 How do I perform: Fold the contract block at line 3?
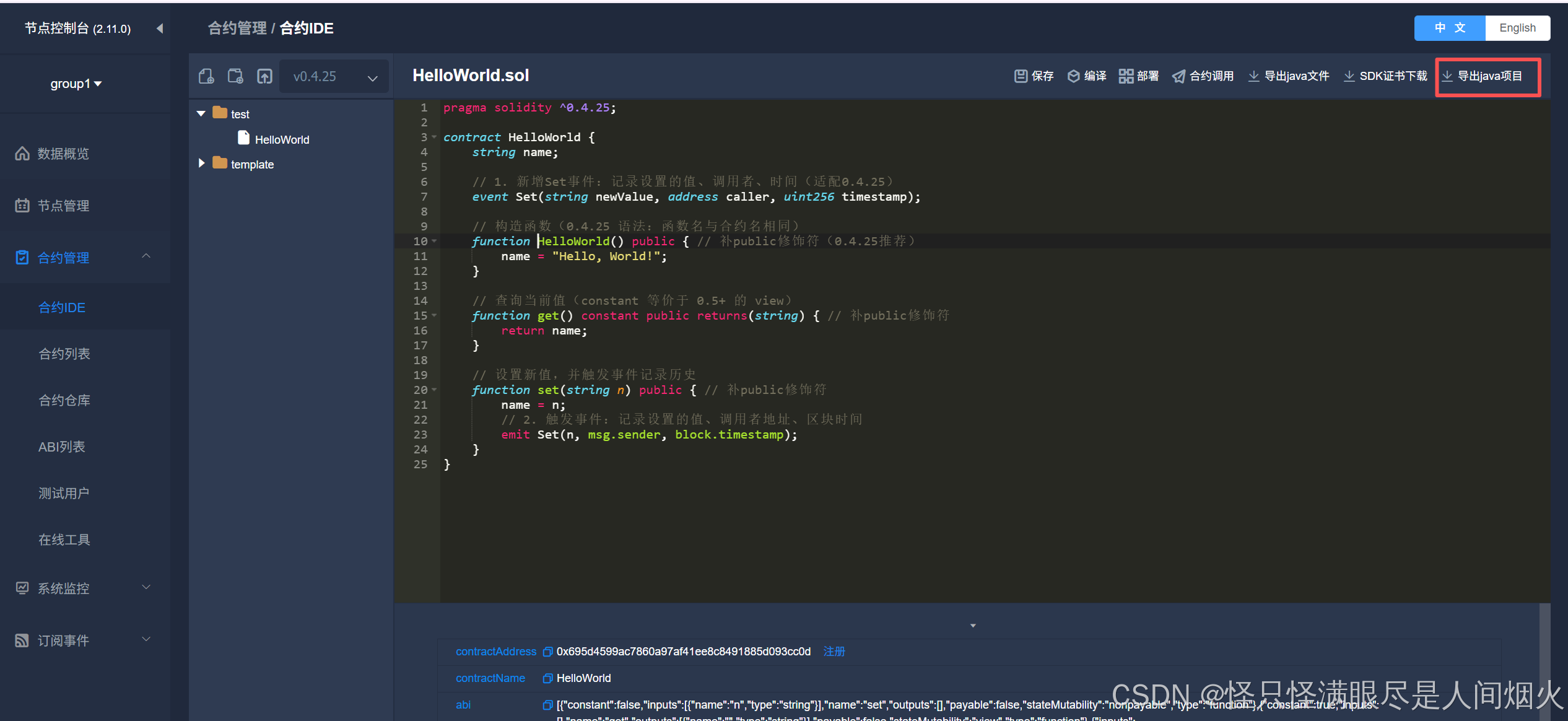point(435,137)
